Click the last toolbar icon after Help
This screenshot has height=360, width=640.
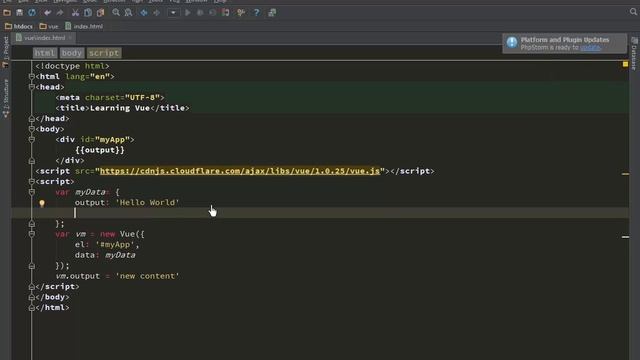(272, 13)
